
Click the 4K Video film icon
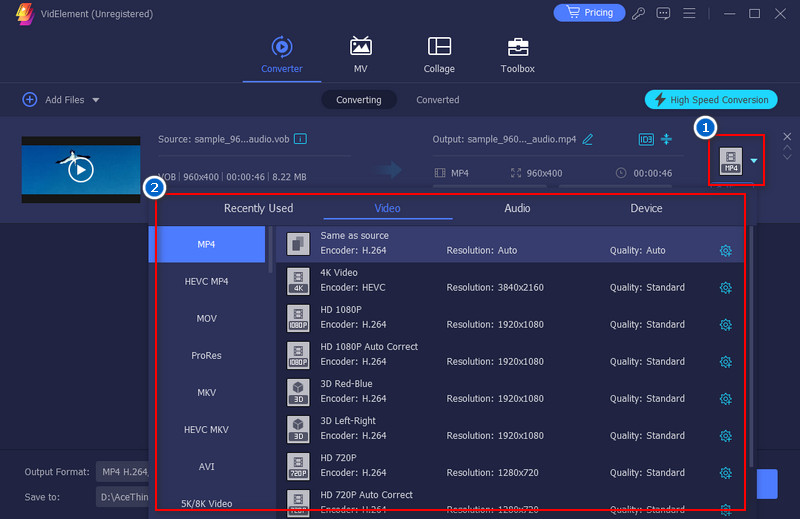pos(298,281)
